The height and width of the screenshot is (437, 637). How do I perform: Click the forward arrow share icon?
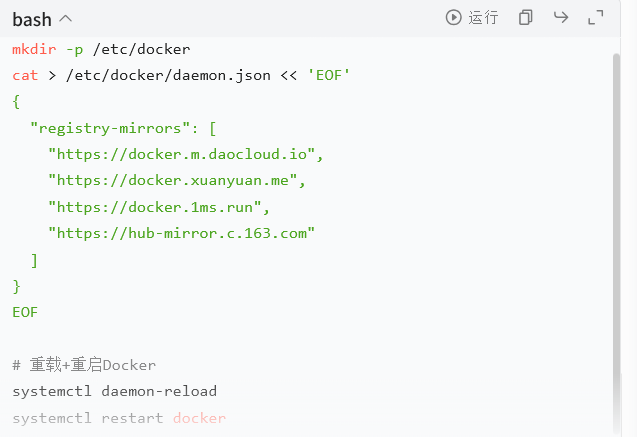point(561,17)
